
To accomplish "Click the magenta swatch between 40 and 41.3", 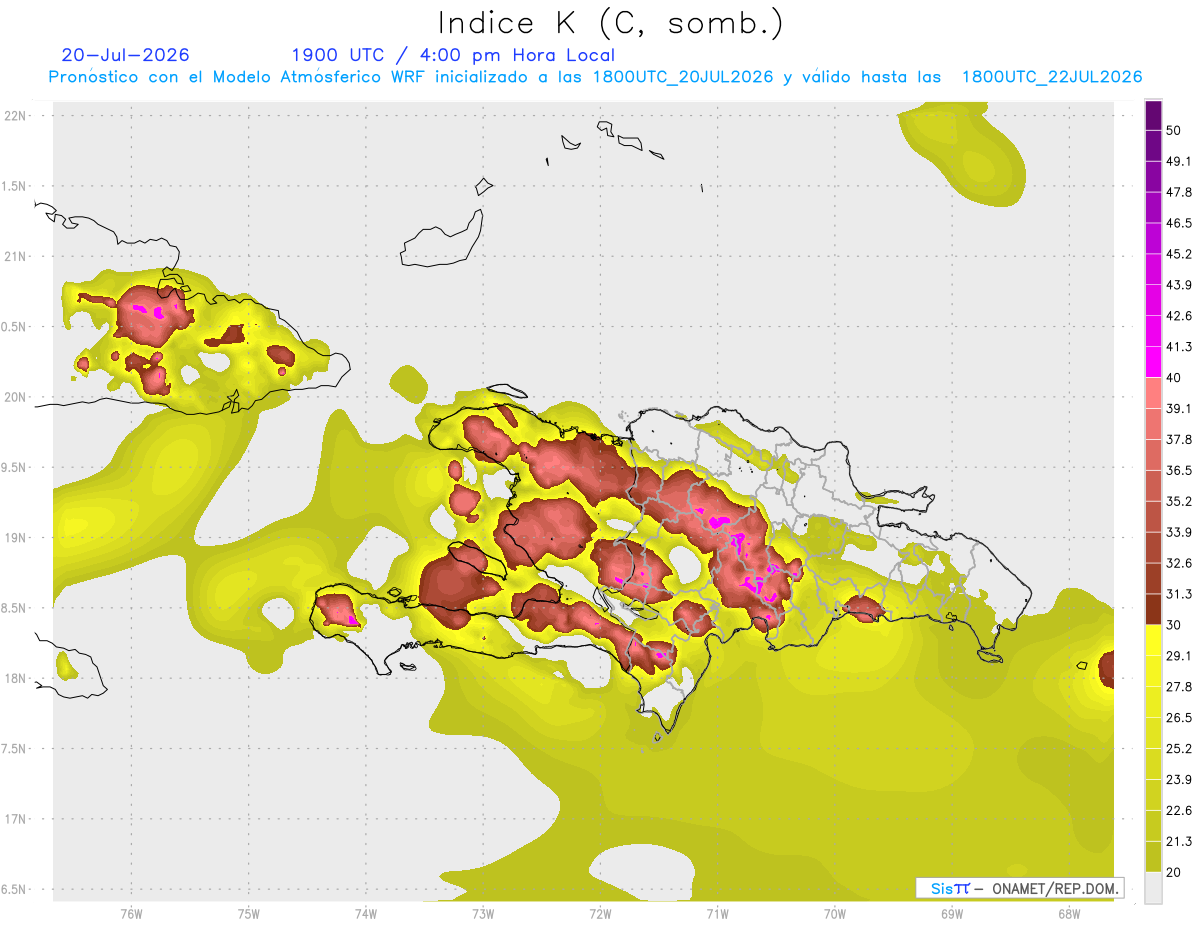I will click(1153, 362).
